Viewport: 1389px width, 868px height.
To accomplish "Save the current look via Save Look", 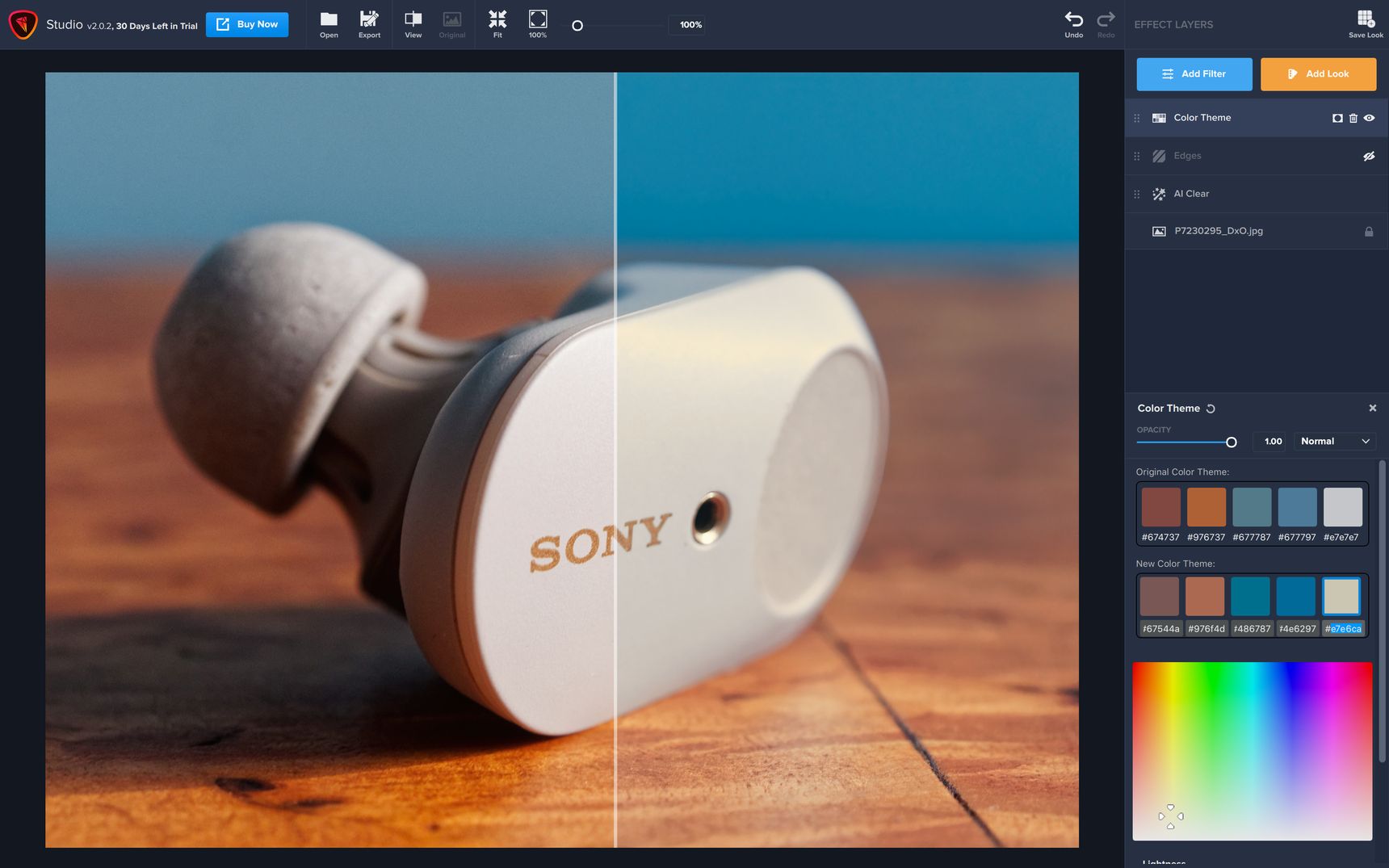I will click(x=1366, y=24).
